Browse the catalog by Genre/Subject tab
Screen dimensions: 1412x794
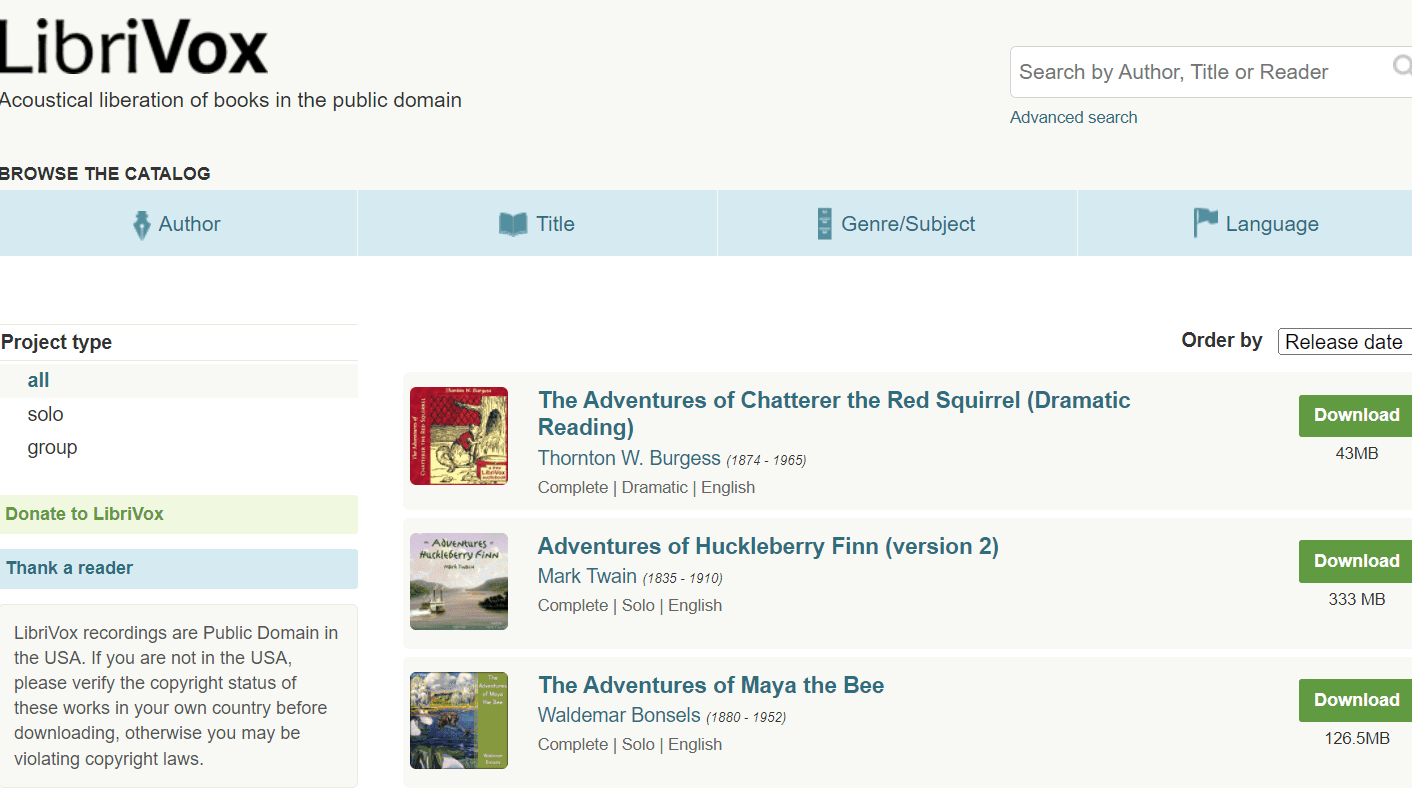coord(897,223)
